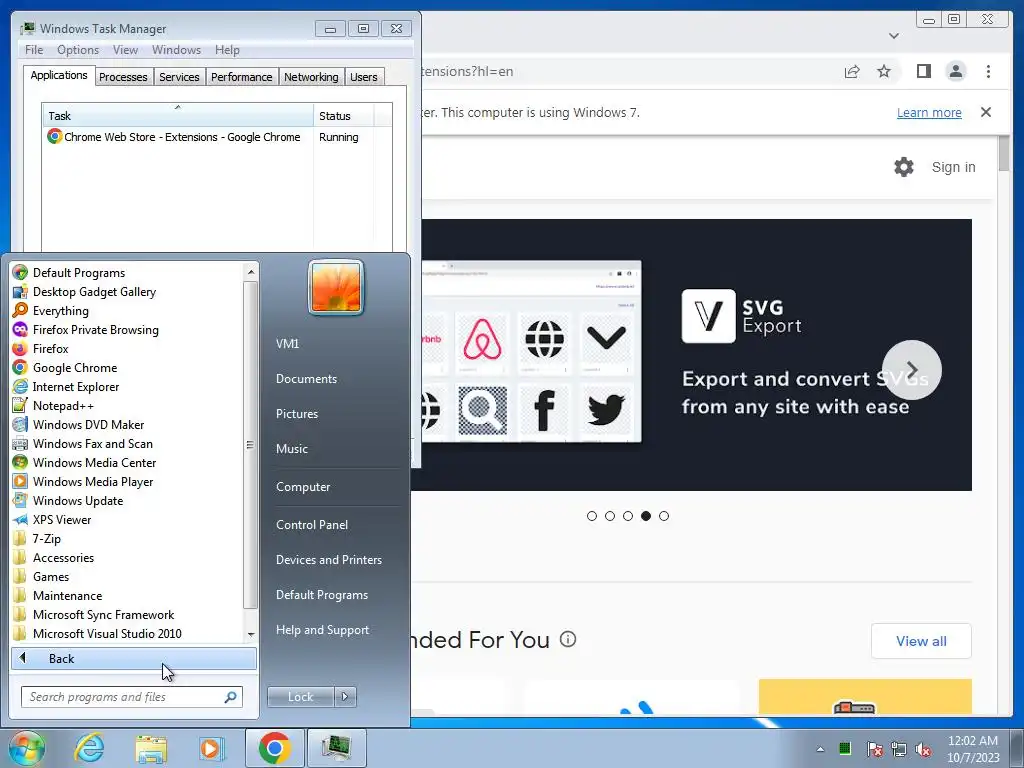Click the Action Center flag tray icon
This screenshot has height=768, width=1024.
click(x=874, y=749)
